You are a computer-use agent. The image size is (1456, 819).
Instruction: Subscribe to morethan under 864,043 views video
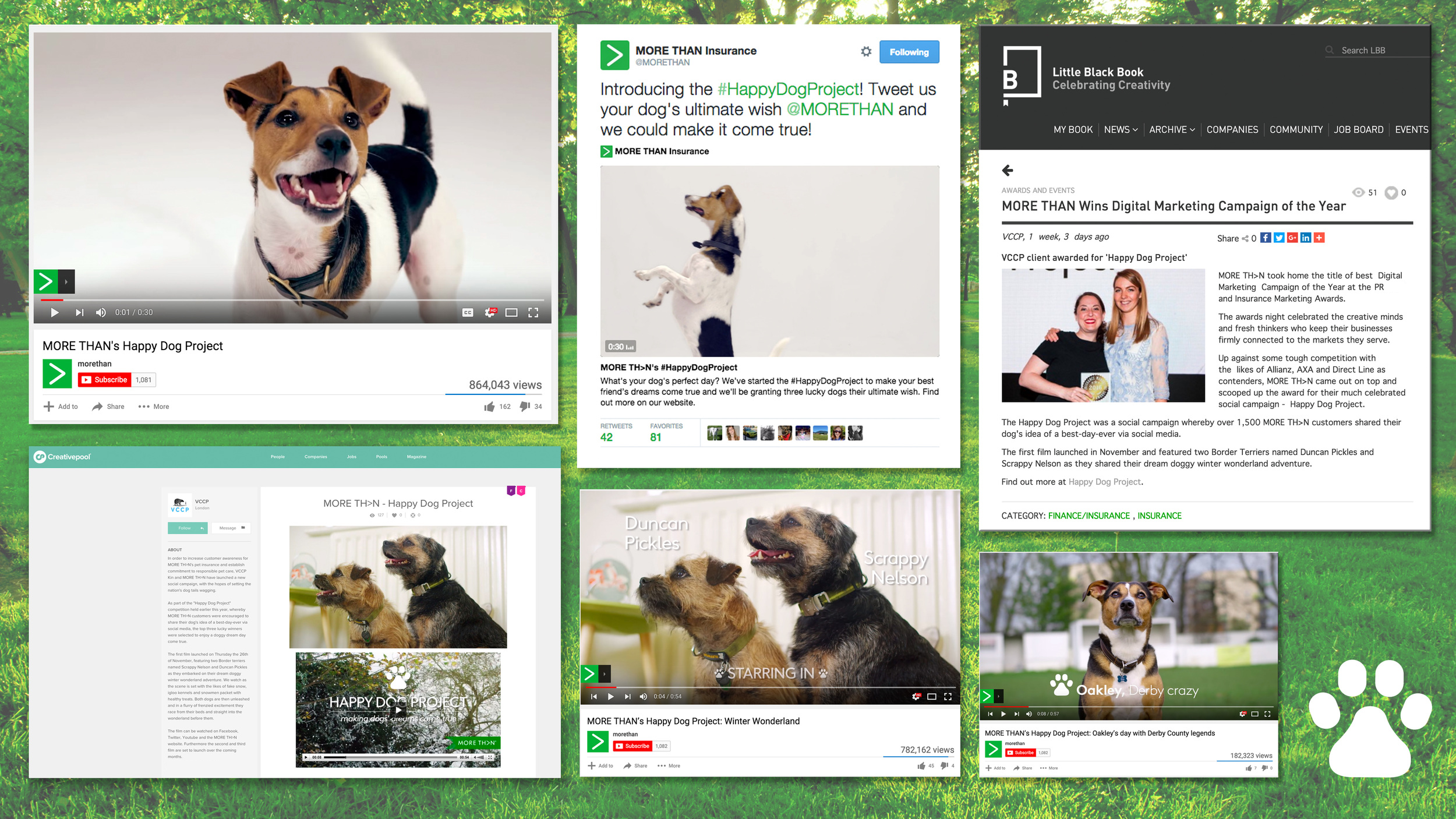pos(105,380)
